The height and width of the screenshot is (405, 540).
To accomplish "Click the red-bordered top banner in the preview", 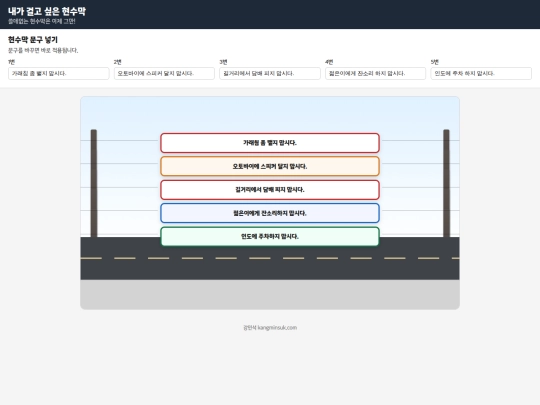I will click(270, 143).
